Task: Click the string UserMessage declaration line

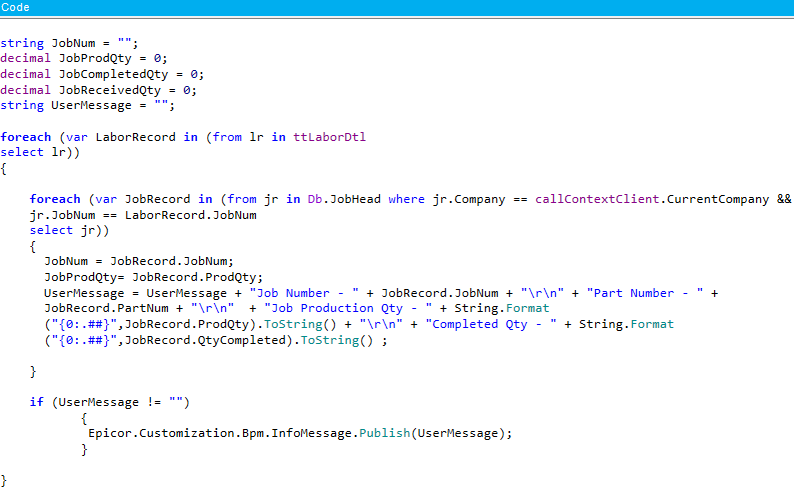Action: pos(87,105)
